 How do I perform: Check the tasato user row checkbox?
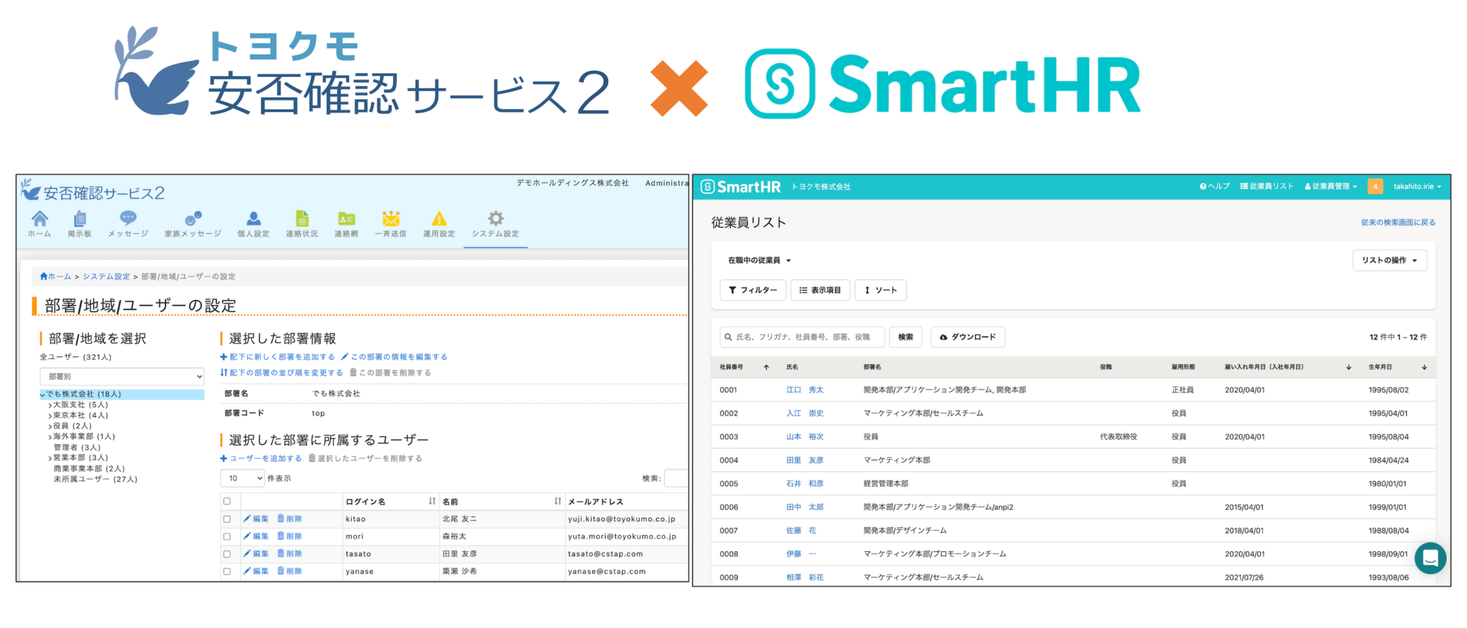(227, 553)
